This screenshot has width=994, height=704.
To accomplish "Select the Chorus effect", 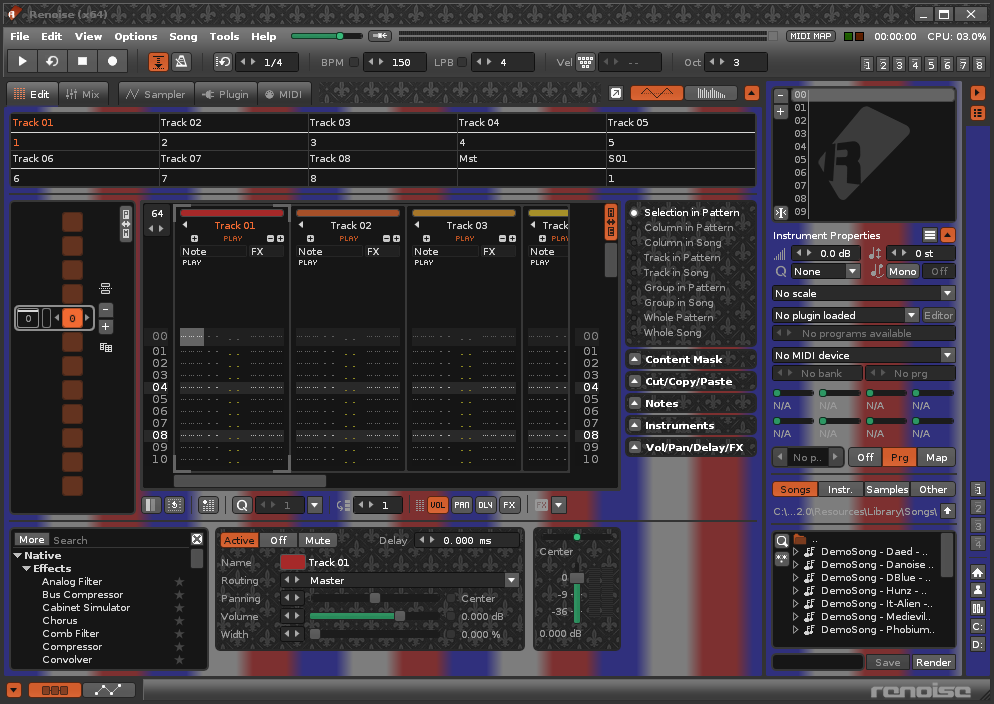I will point(60,621).
